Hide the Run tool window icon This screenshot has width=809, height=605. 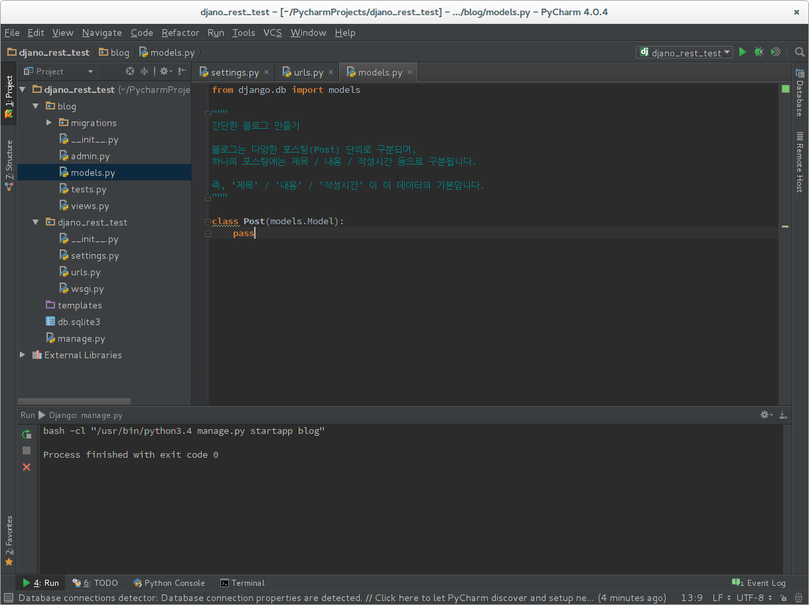coord(783,415)
